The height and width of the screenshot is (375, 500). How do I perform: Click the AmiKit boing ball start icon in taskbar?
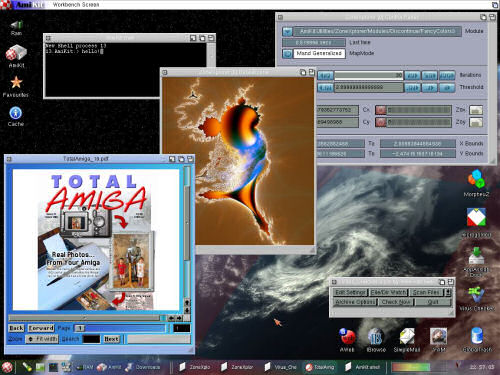click(x=7, y=367)
